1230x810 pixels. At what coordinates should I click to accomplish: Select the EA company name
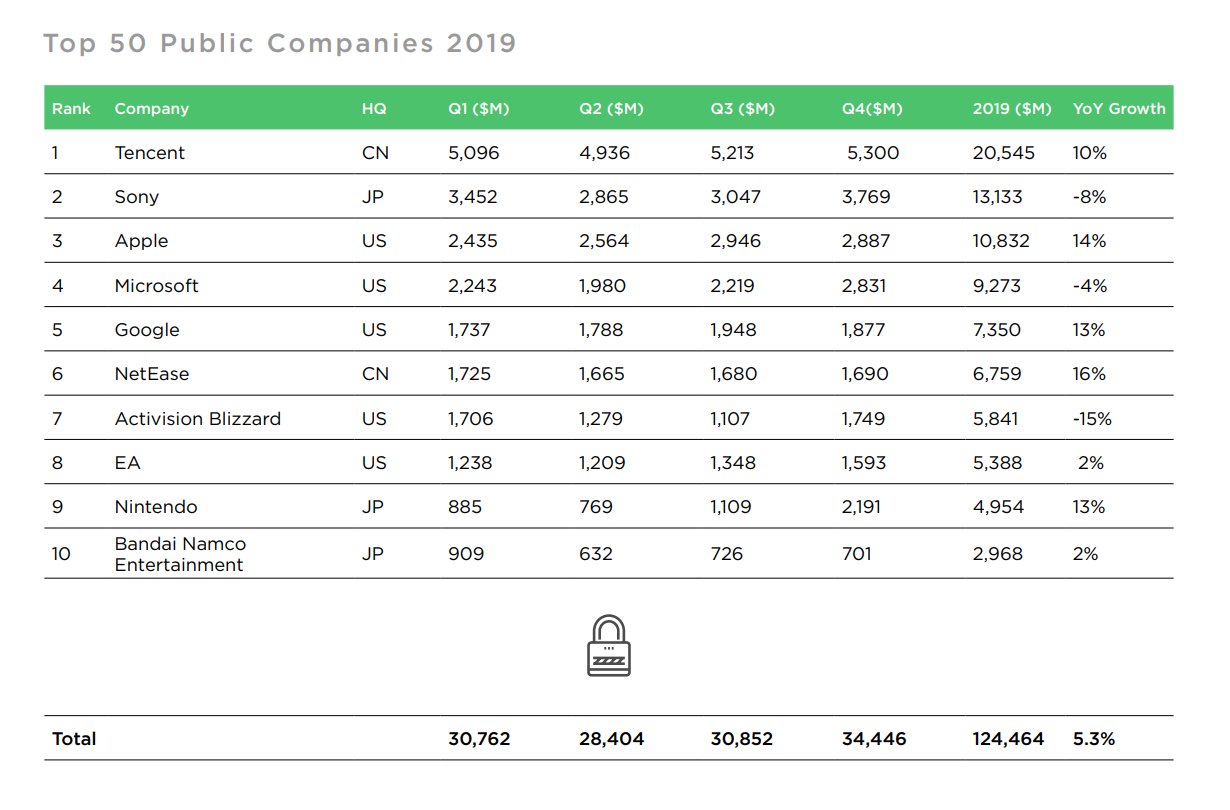126,463
